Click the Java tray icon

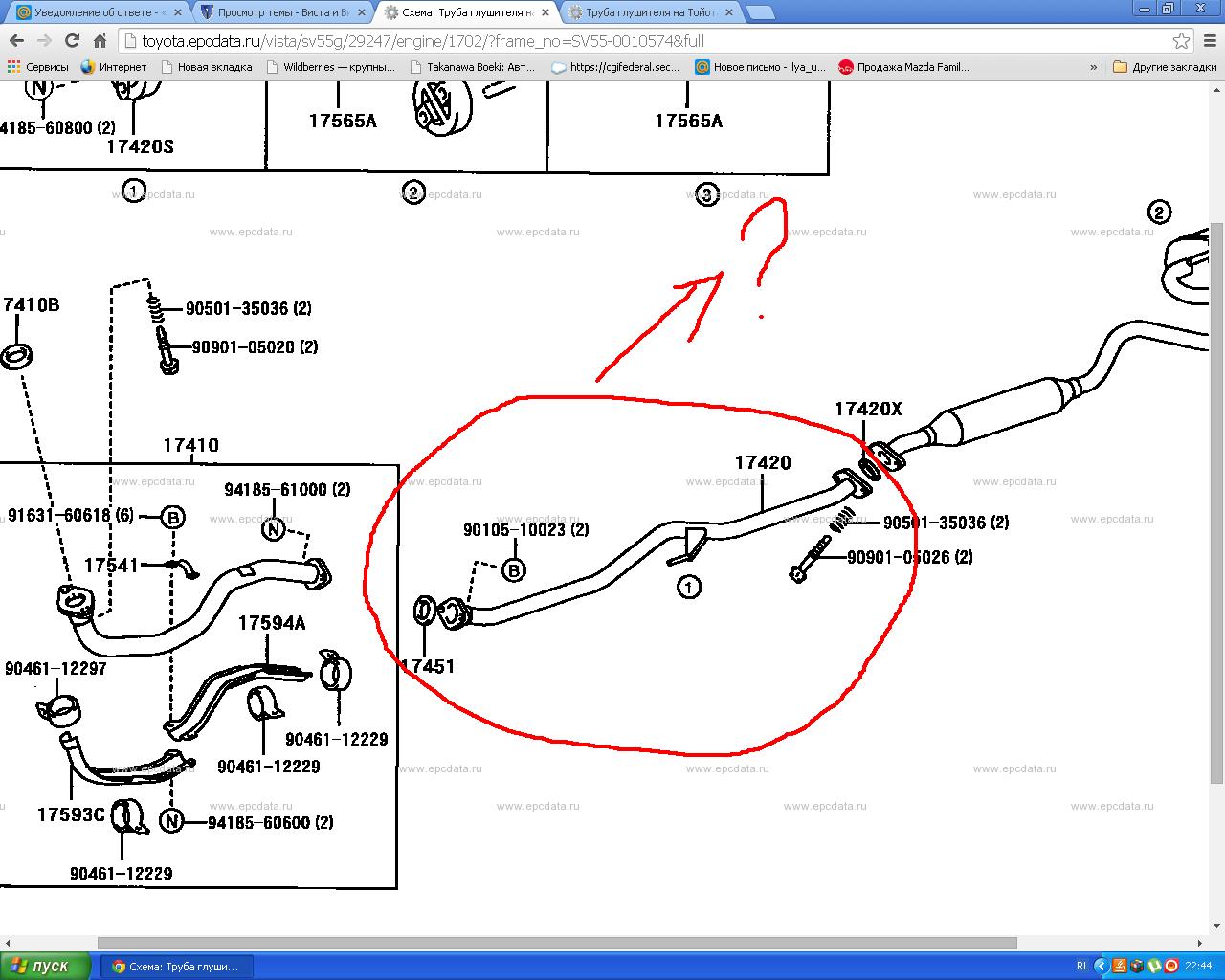1120,966
